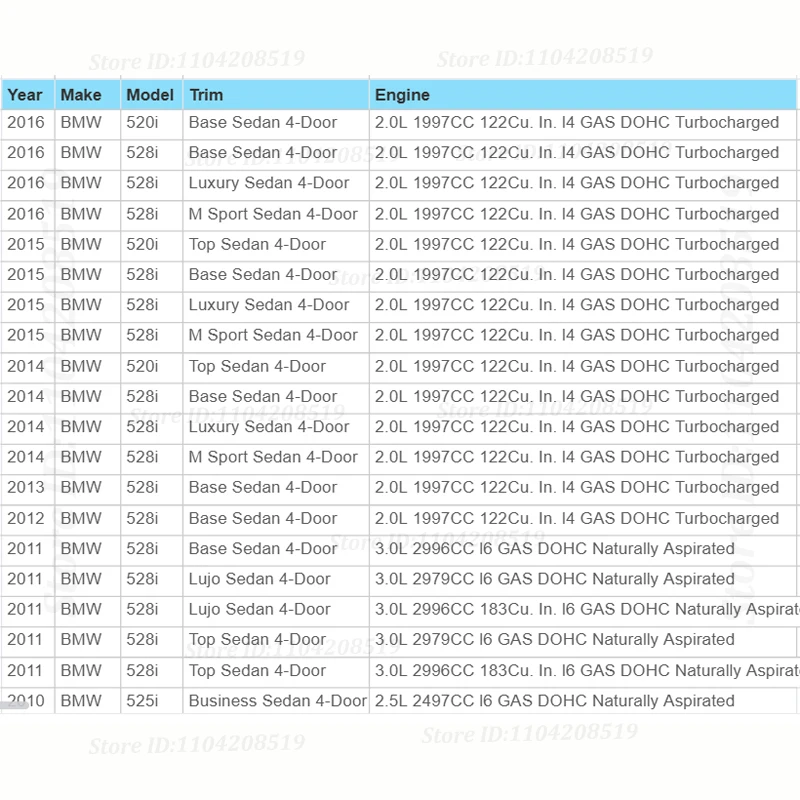Select the "Model" column header
Viewport: 800px width, 800px height.
coord(150,95)
